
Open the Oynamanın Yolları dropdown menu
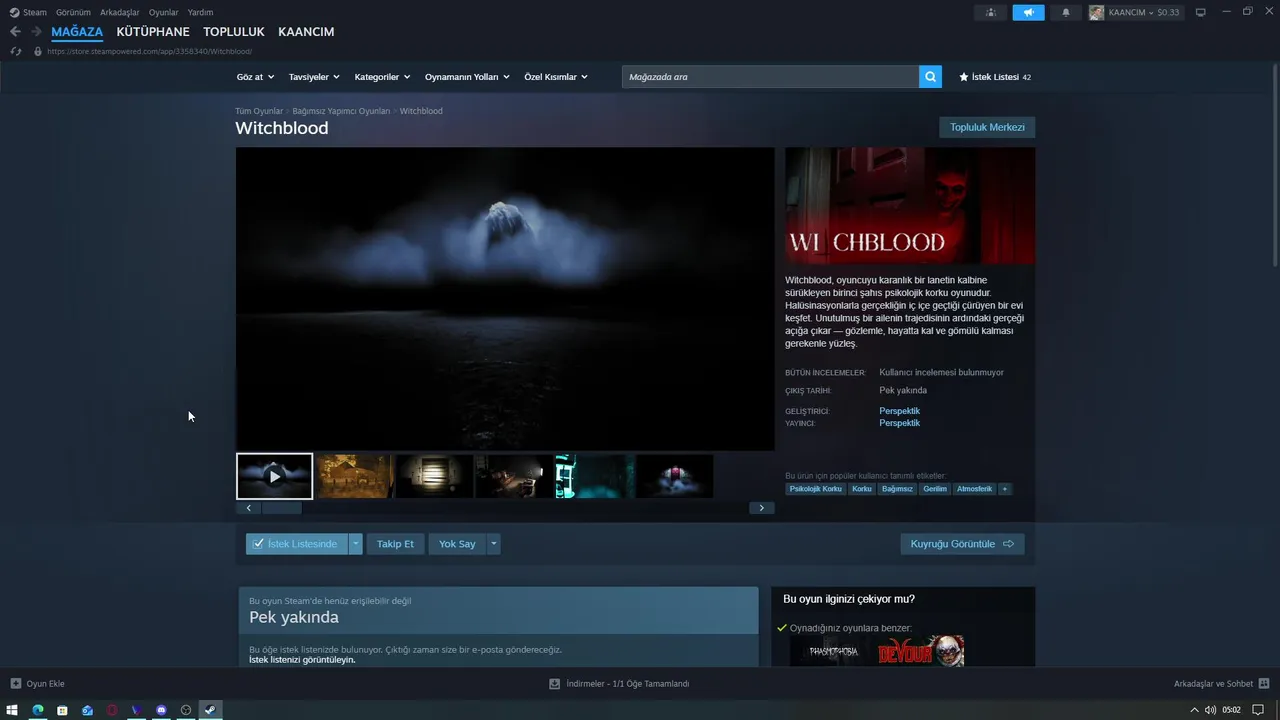[x=467, y=77]
